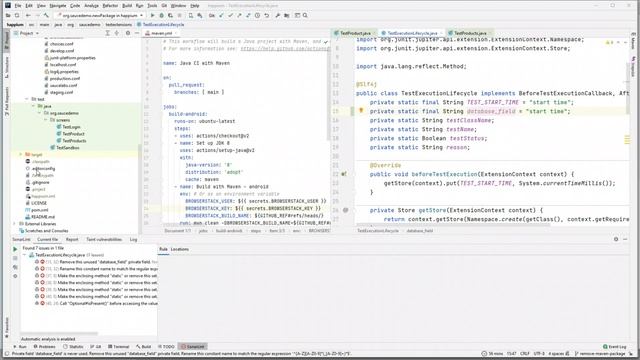
Task: Click the Override gutter icon beside beforeTestExecution
Action: pos(344,174)
